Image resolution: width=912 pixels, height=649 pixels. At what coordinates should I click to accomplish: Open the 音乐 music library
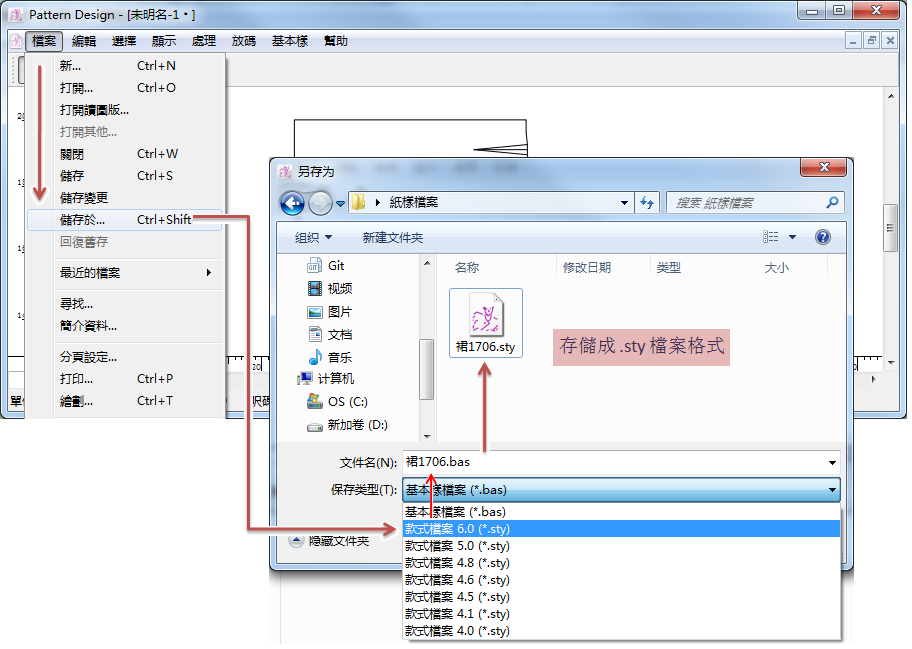[x=339, y=357]
